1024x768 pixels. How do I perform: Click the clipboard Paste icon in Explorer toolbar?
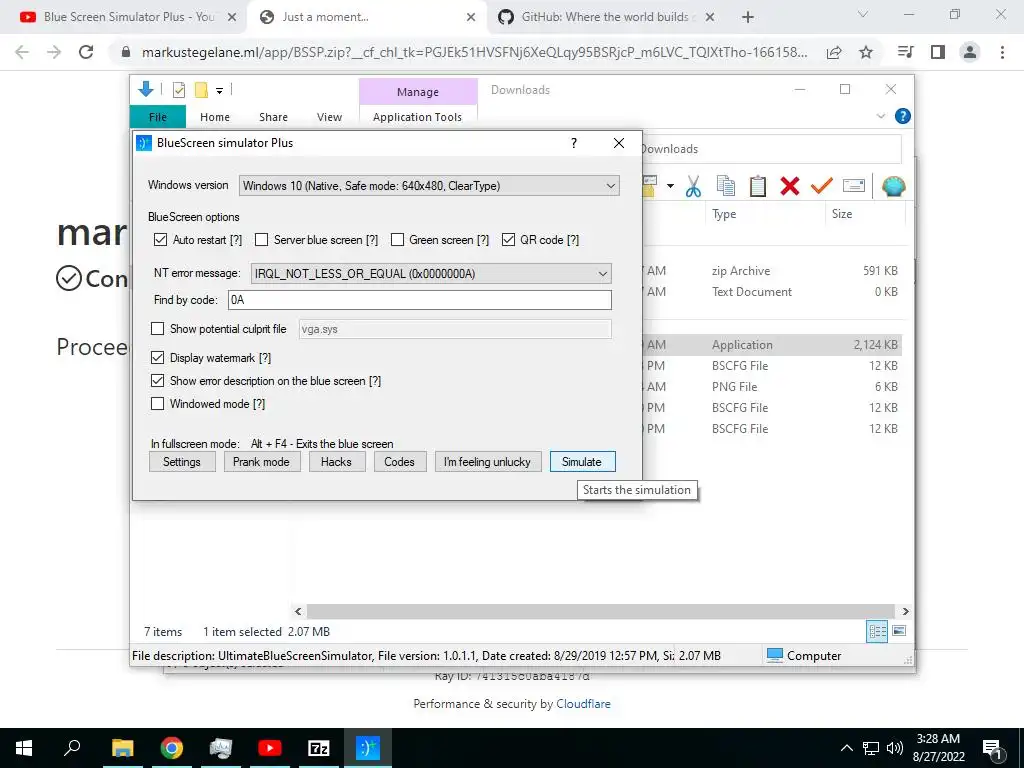pyautogui.click(x=758, y=186)
